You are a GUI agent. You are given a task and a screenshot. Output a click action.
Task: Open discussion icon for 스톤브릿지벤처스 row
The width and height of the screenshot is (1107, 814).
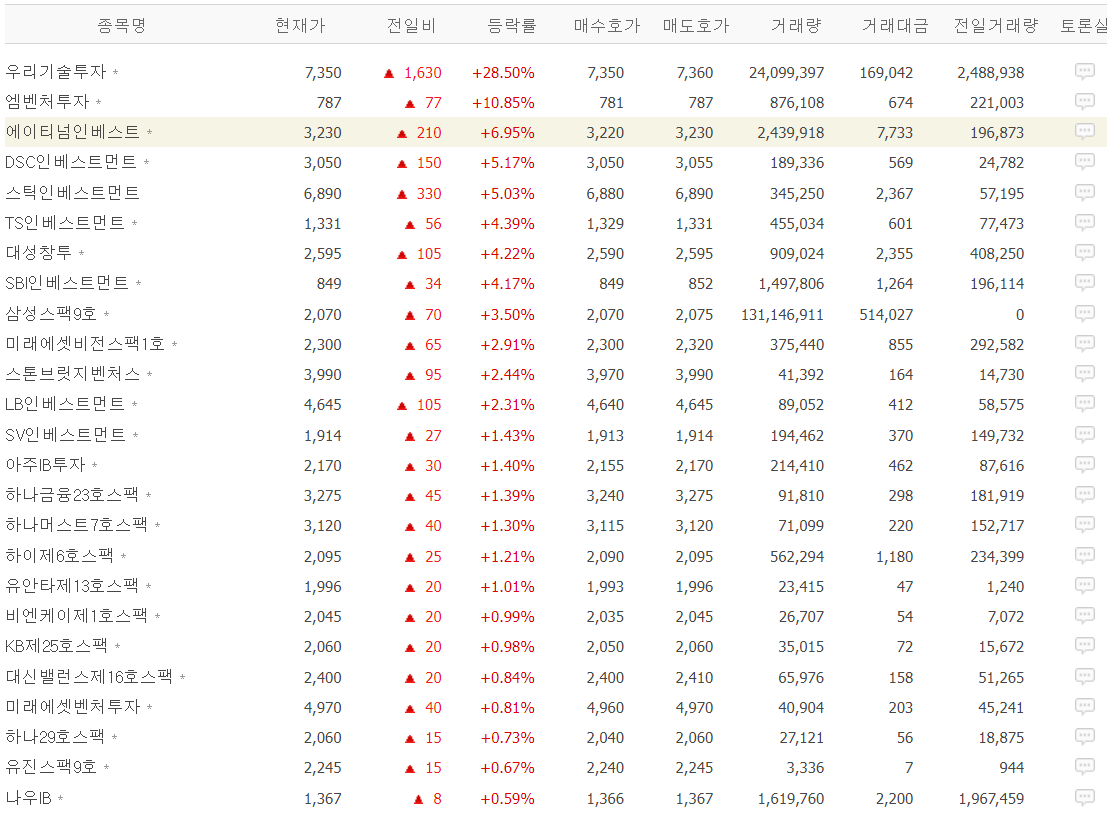(x=1084, y=373)
